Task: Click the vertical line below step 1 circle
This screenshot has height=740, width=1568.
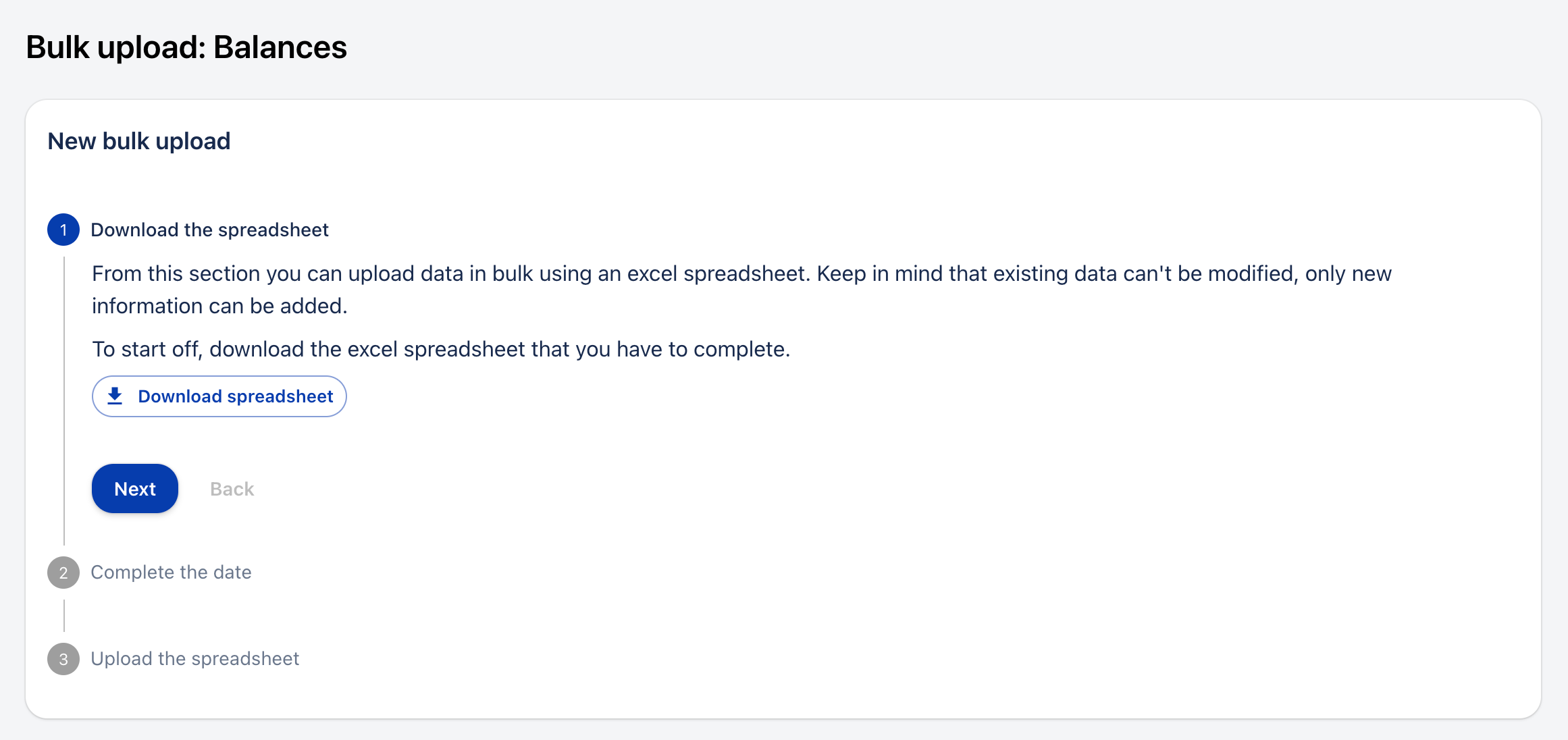Action: pos(64,400)
